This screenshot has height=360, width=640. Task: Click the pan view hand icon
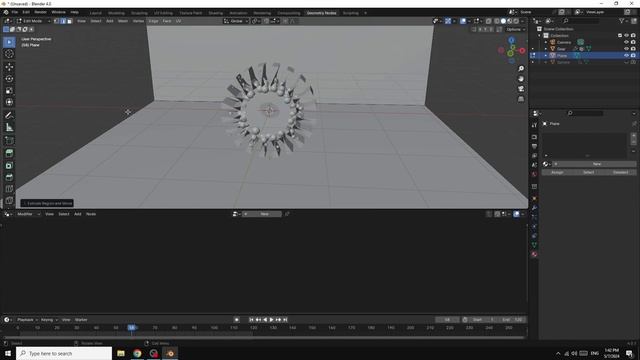[521, 79]
